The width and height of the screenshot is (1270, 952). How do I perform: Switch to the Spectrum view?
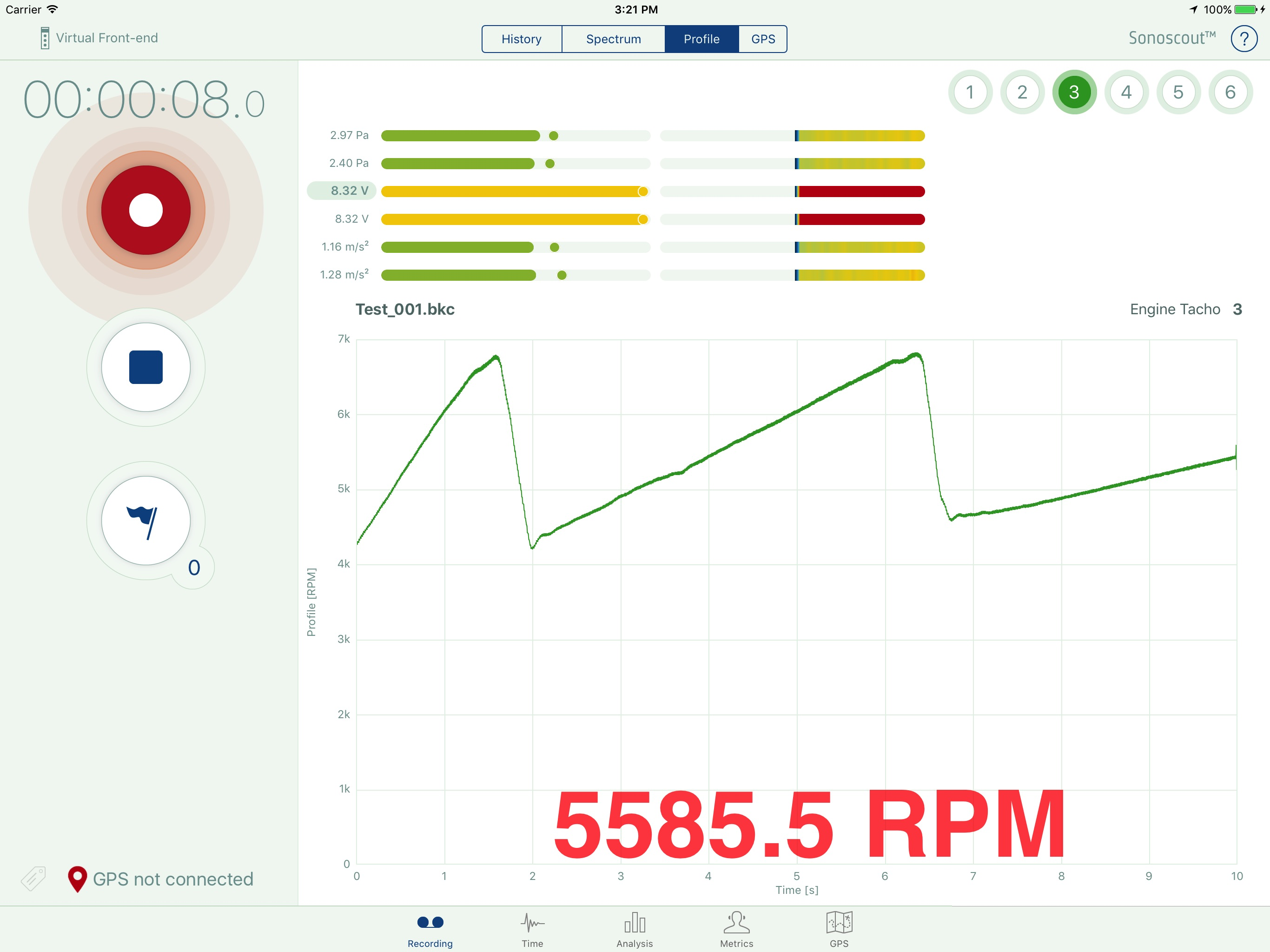613,39
